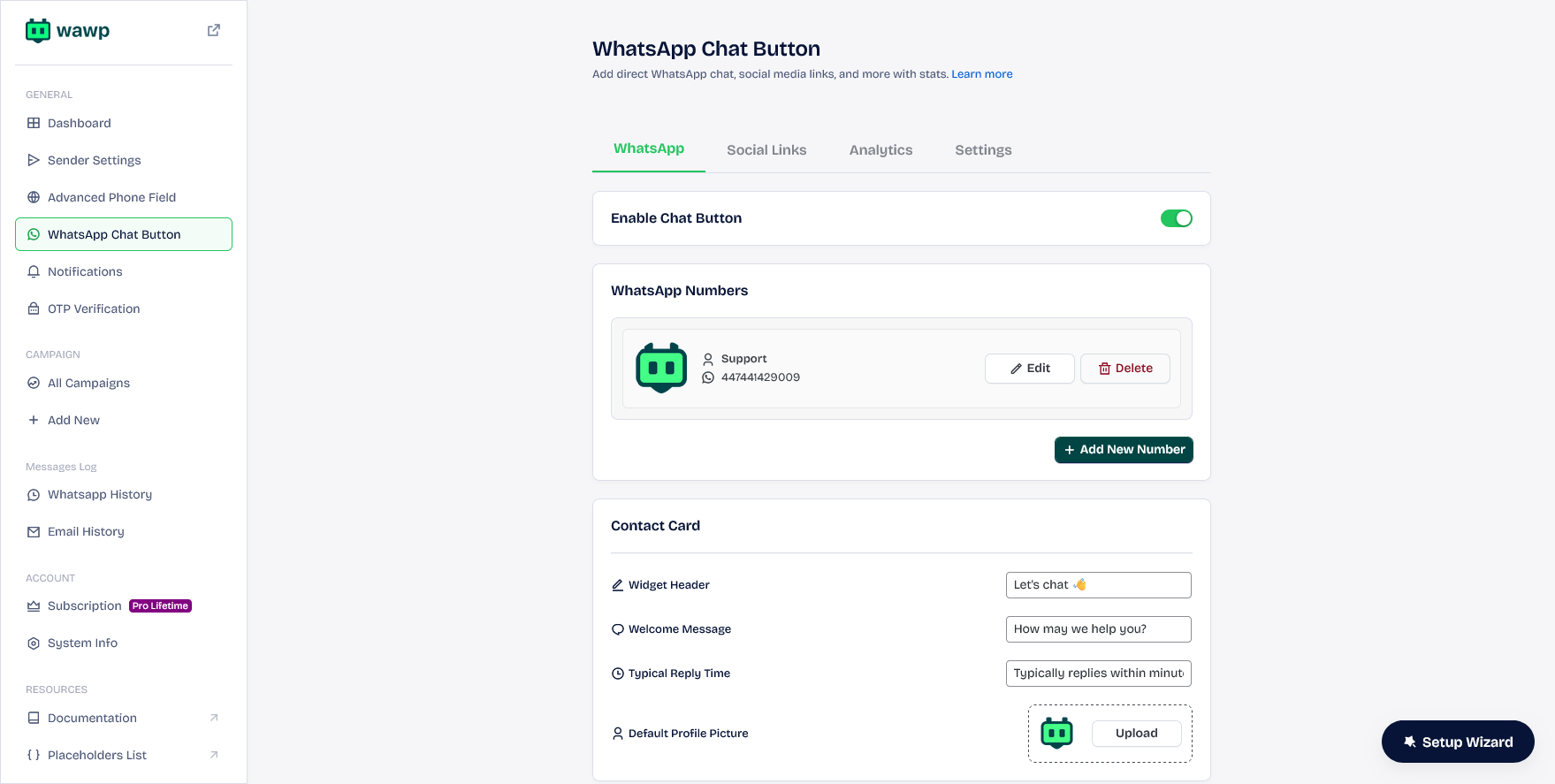
Task: Open site in new window icon
Action: (x=214, y=30)
